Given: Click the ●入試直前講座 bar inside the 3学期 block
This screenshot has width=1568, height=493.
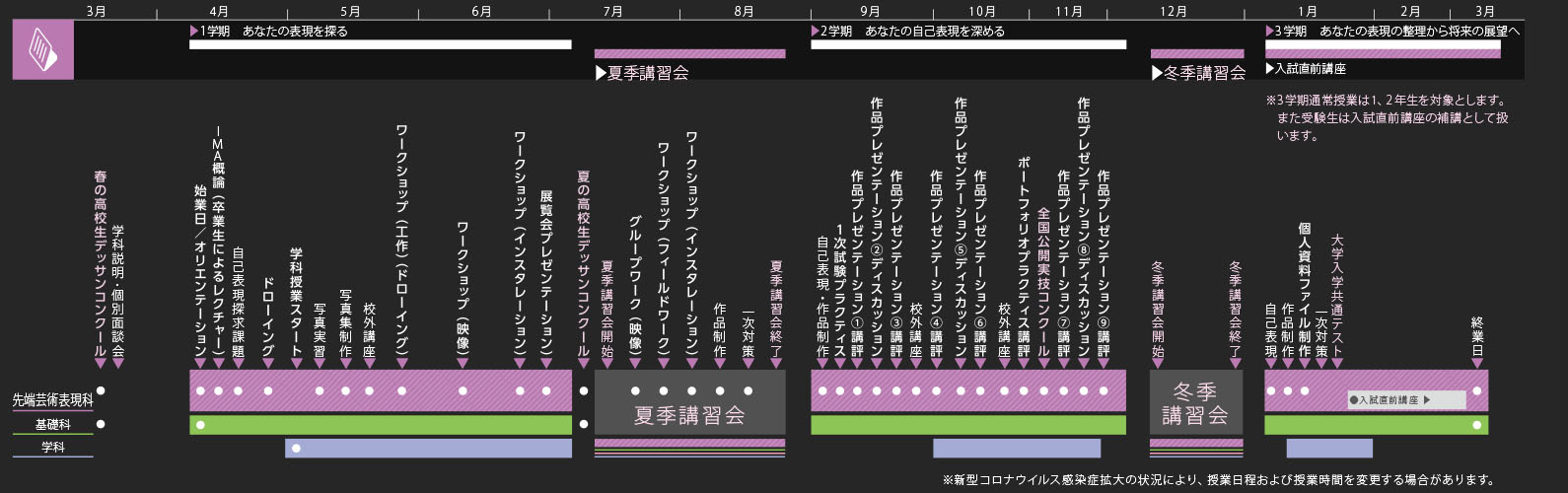Looking at the screenshot, I should tap(1406, 400).
